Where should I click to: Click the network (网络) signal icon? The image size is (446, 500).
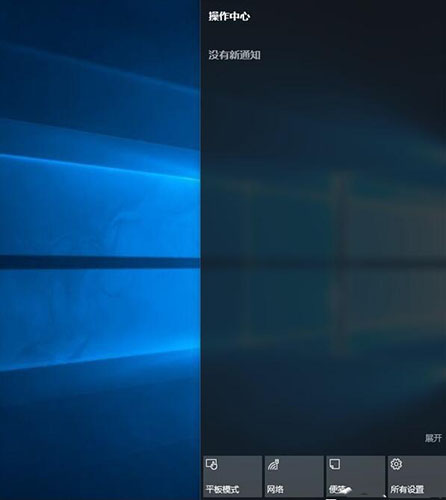pyautogui.click(x=273, y=464)
